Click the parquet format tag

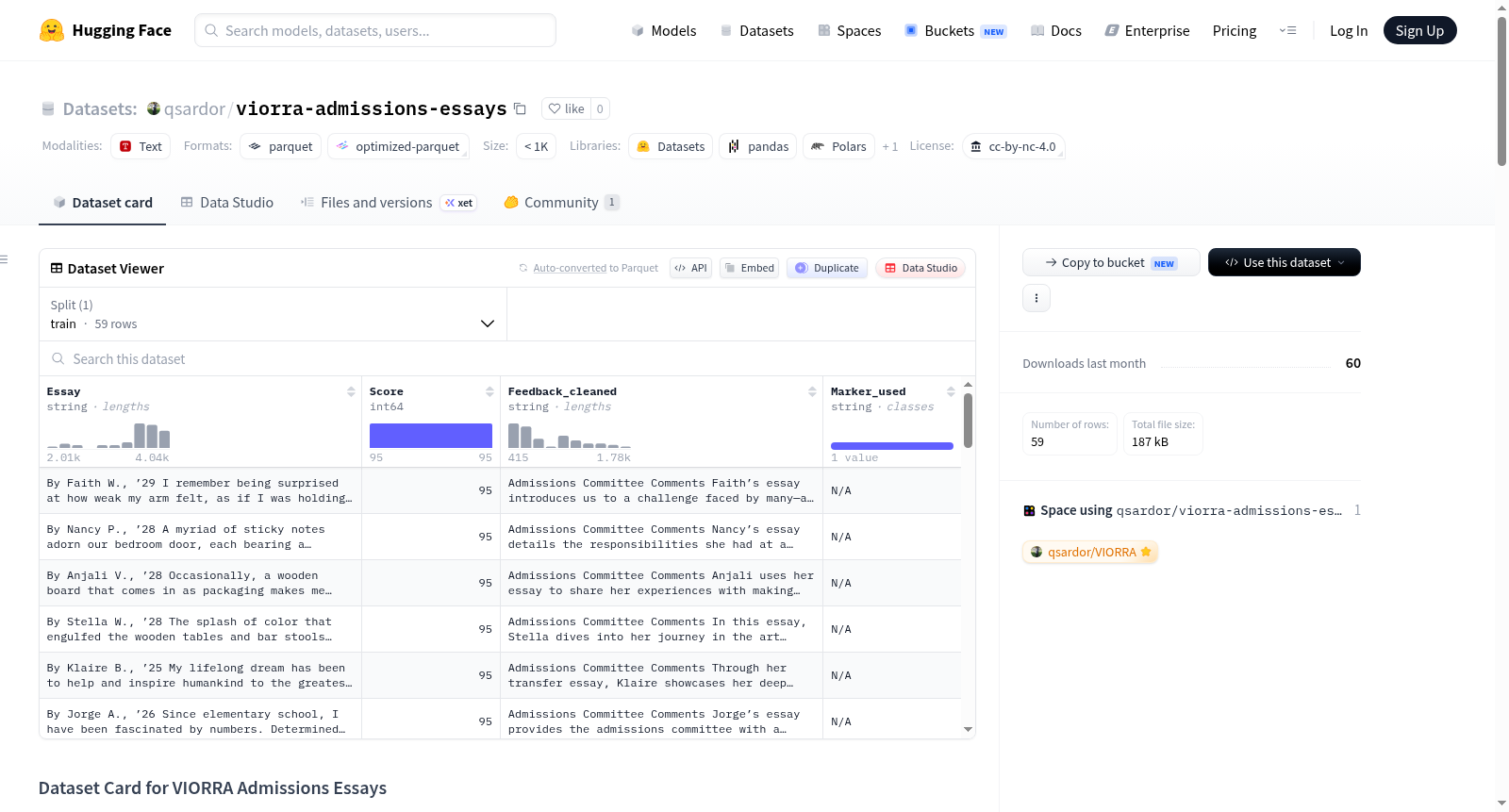pyautogui.click(x=281, y=146)
